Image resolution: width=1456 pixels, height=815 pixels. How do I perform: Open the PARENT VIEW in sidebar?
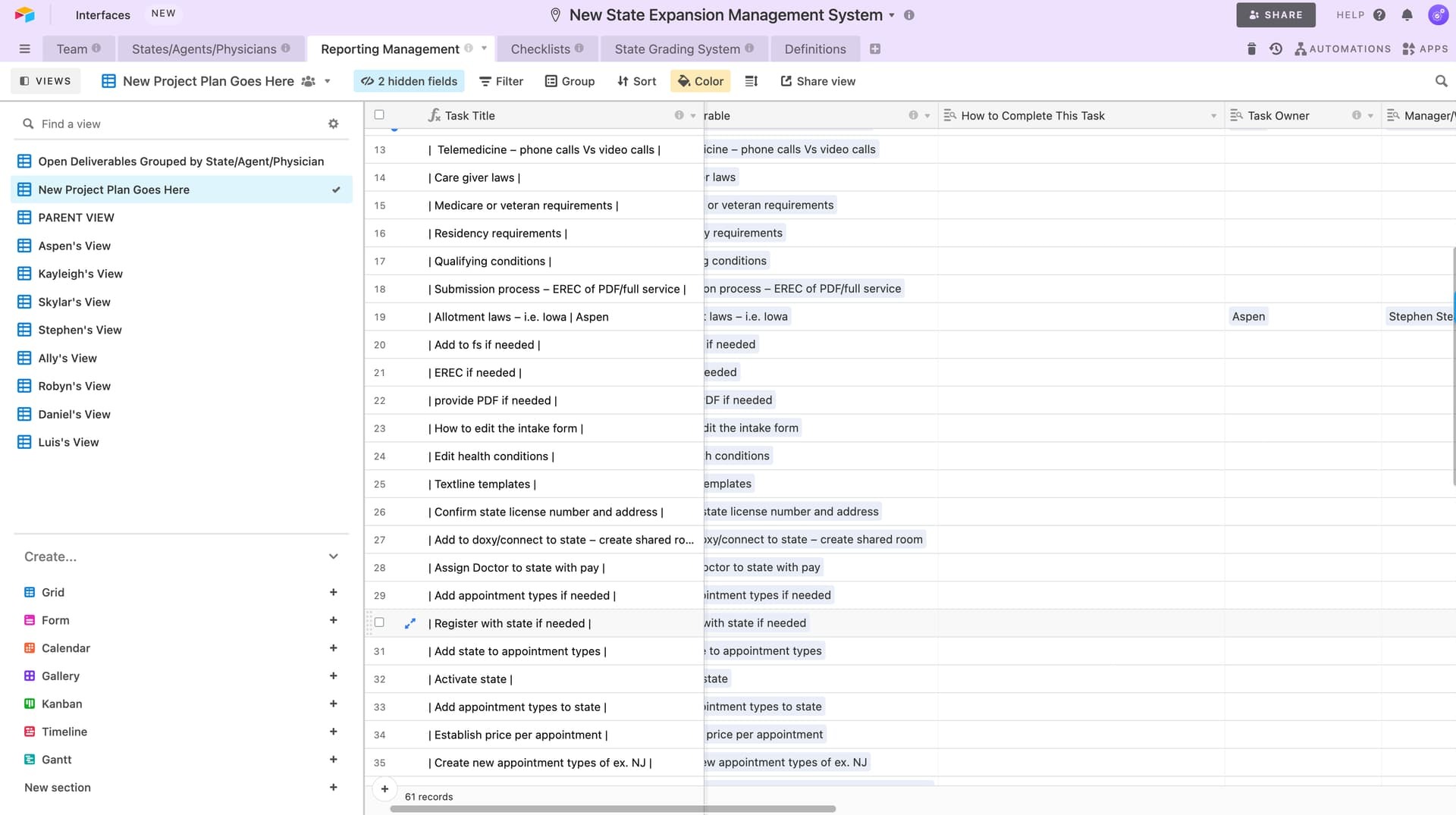181,218
